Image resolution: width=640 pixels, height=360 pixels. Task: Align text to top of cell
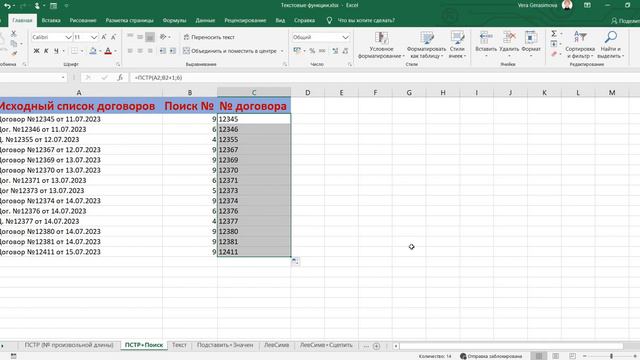pos(130,37)
